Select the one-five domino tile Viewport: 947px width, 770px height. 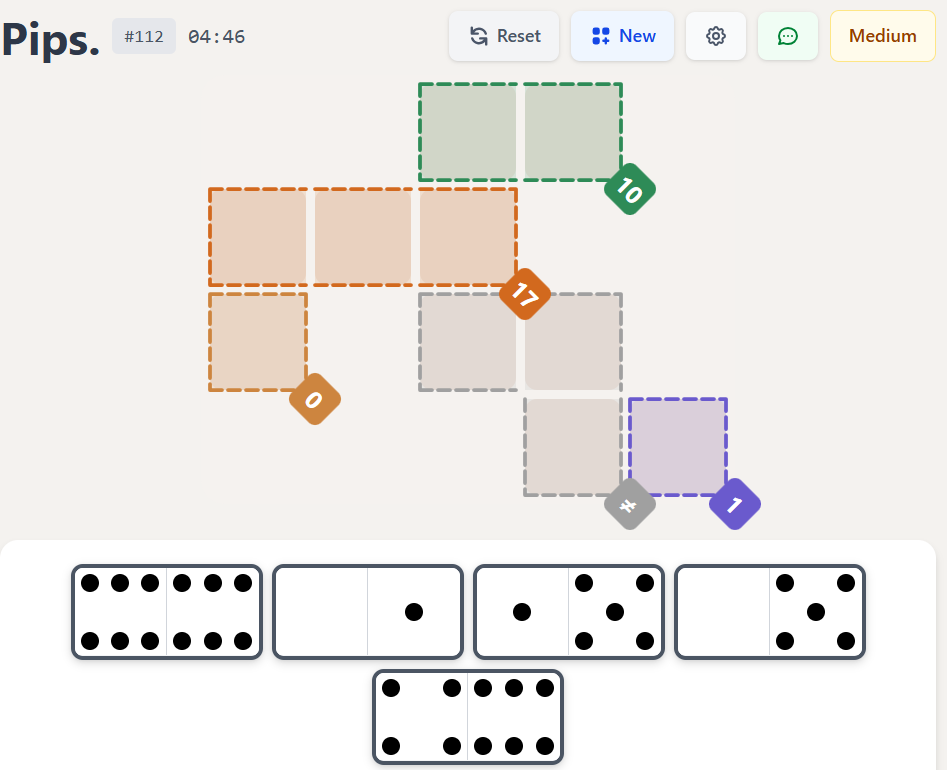pyautogui.click(x=568, y=612)
